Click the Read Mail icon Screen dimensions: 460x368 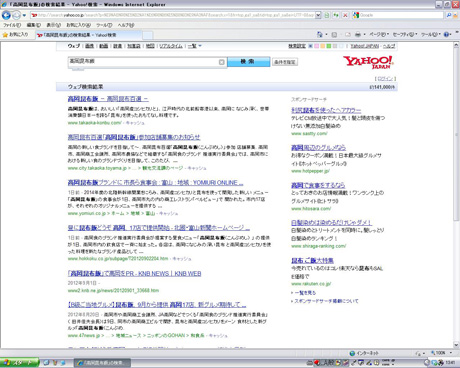tap(348, 34)
